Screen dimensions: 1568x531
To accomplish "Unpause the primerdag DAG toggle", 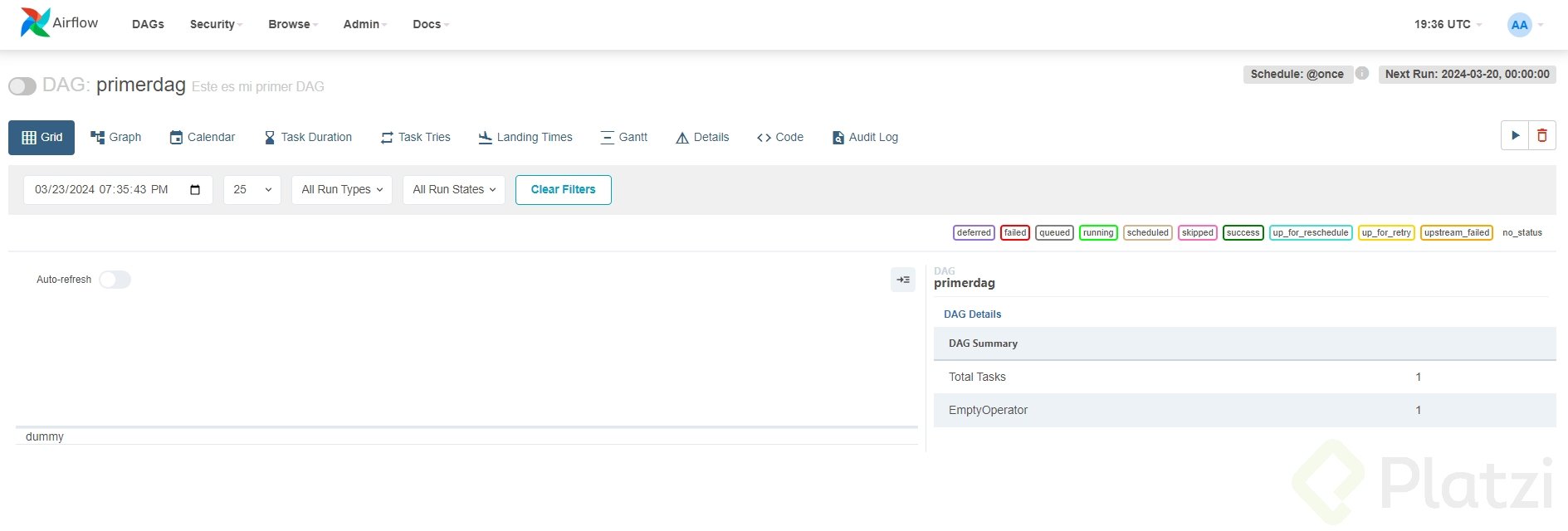I will [22, 86].
